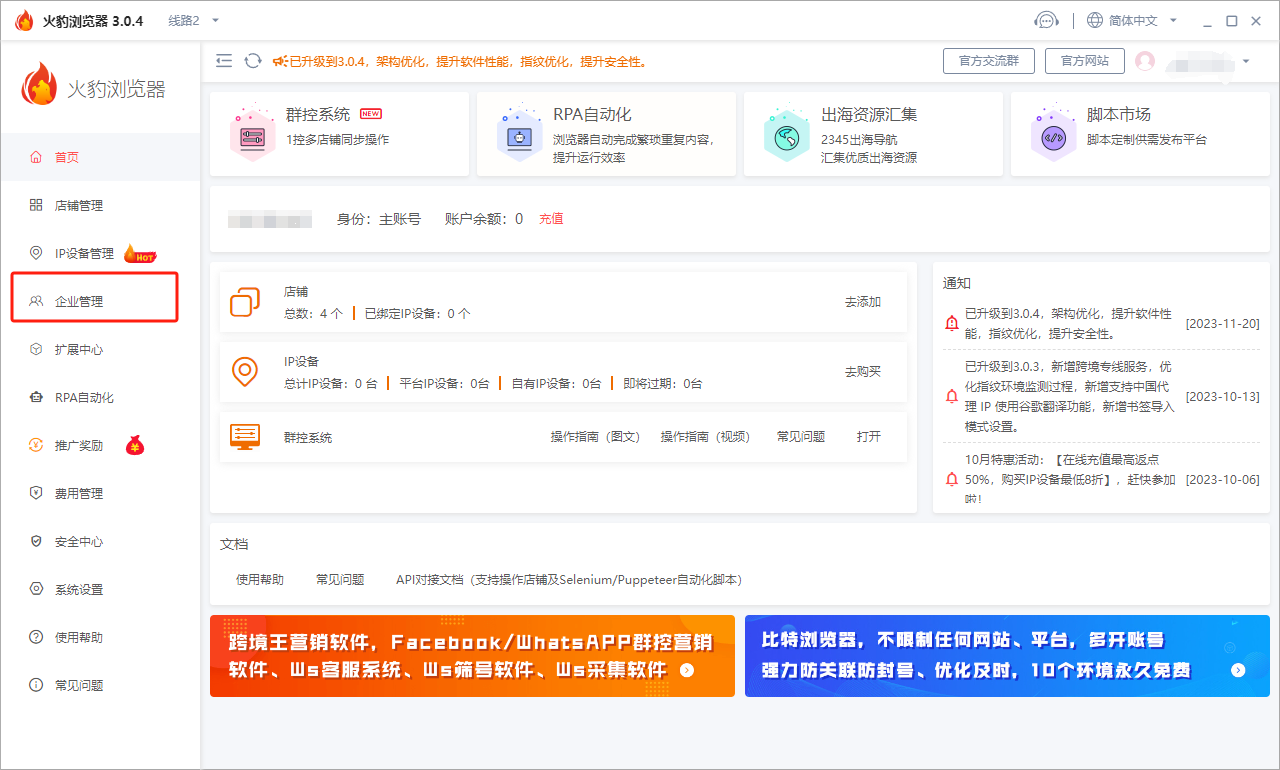Viewport: 1280px width, 770px height.
Task: Open 脚本市场 via its code icon
Action: (x=1054, y=133)
